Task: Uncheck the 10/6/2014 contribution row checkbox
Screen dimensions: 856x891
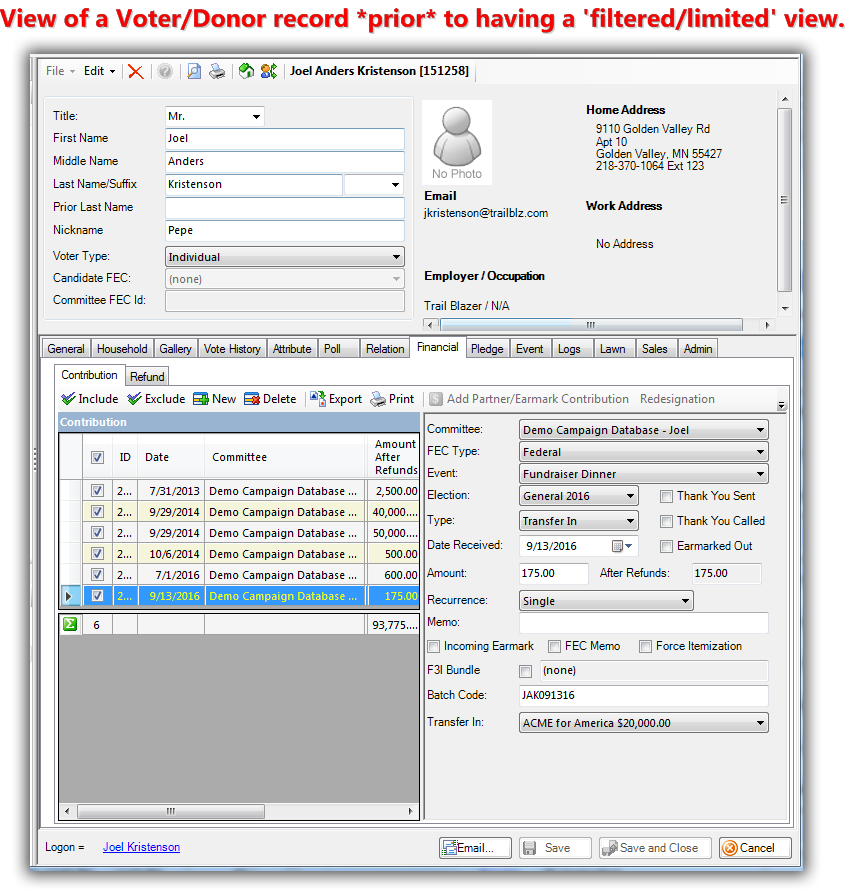Action: (x=98, y=553)
